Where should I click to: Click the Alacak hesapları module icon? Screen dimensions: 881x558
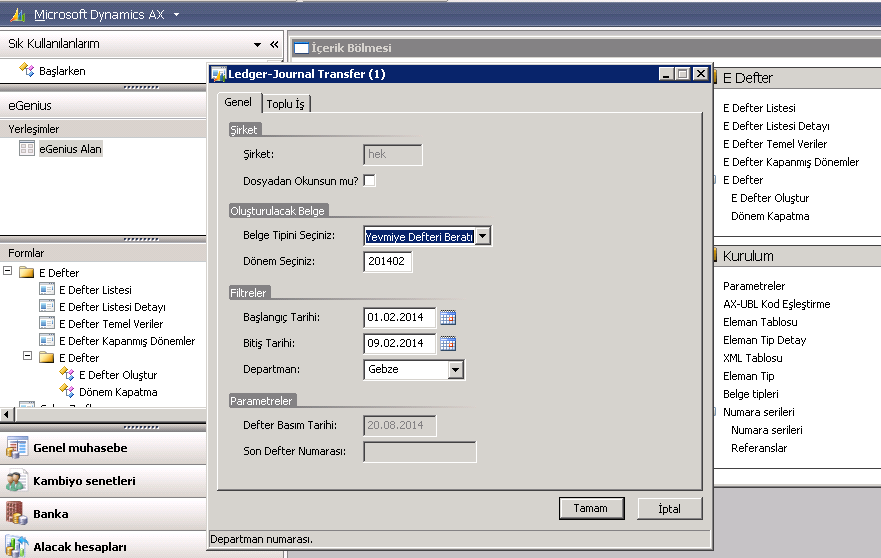(17, 546)
